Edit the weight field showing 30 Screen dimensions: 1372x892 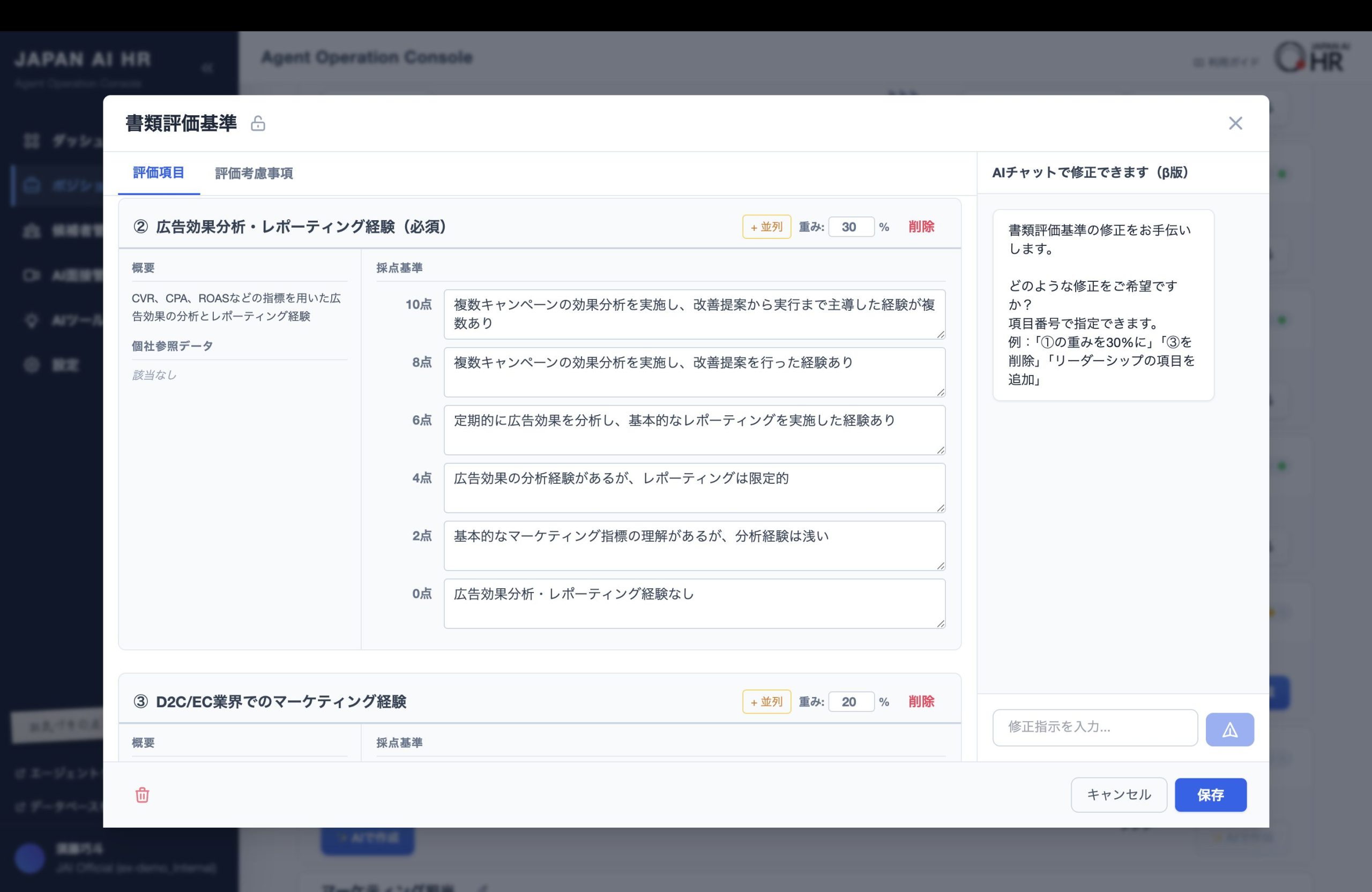pyautogui.click(x=852, y=227)
